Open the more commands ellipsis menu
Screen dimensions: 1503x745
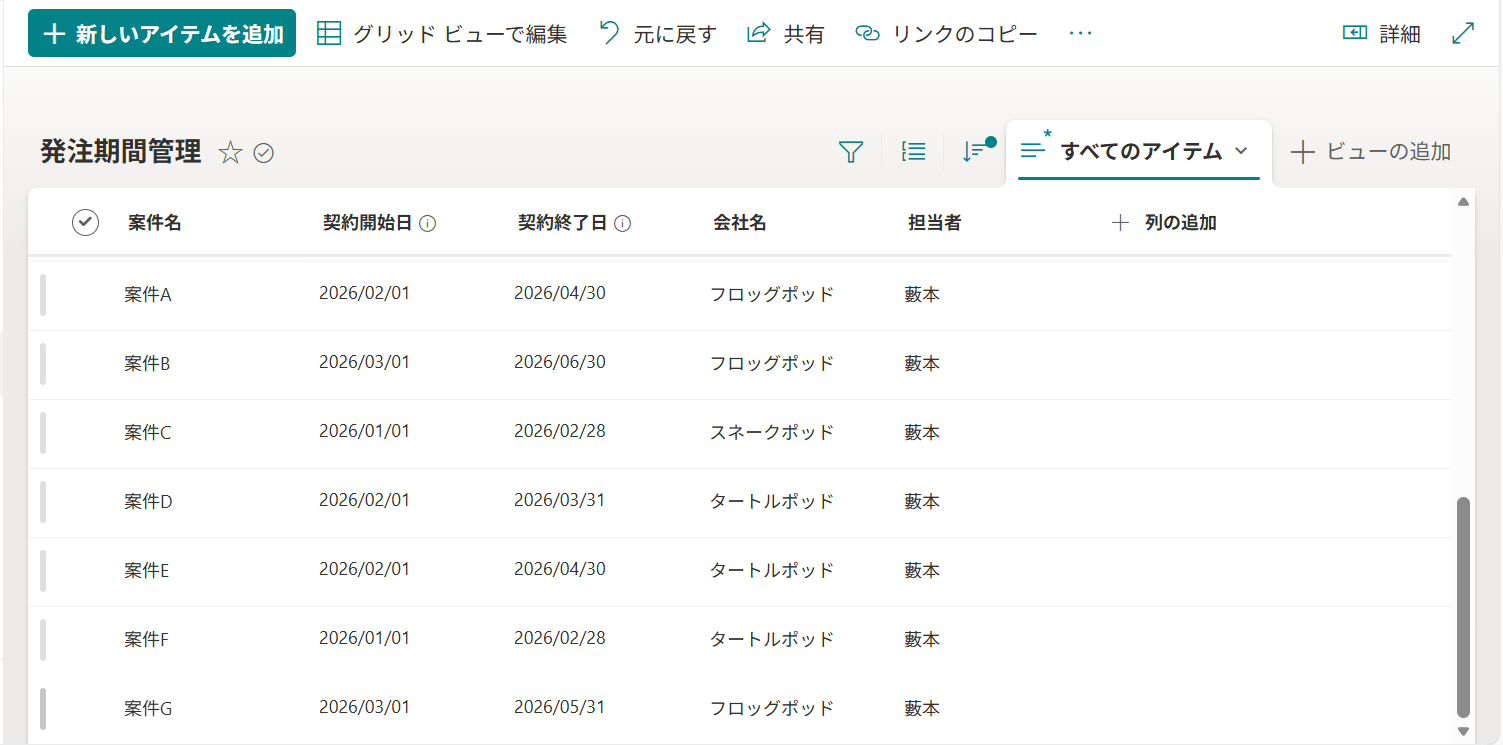pyautogui.click(x=1080, y=33)
